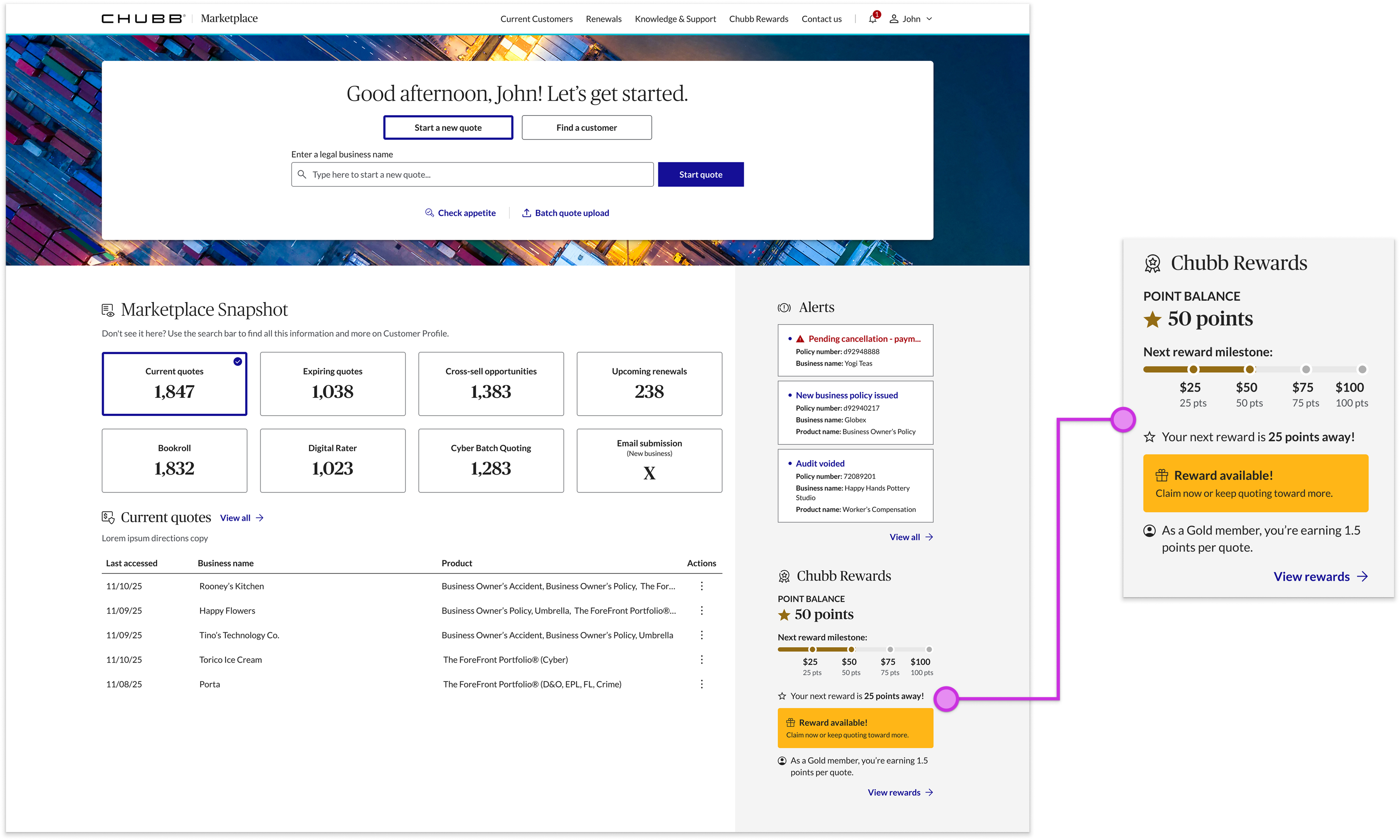The height and width of the screenshot is (840, 1400).
Task: Follow the View rewards link in sidebar
Action: click(x=900, y=792)
